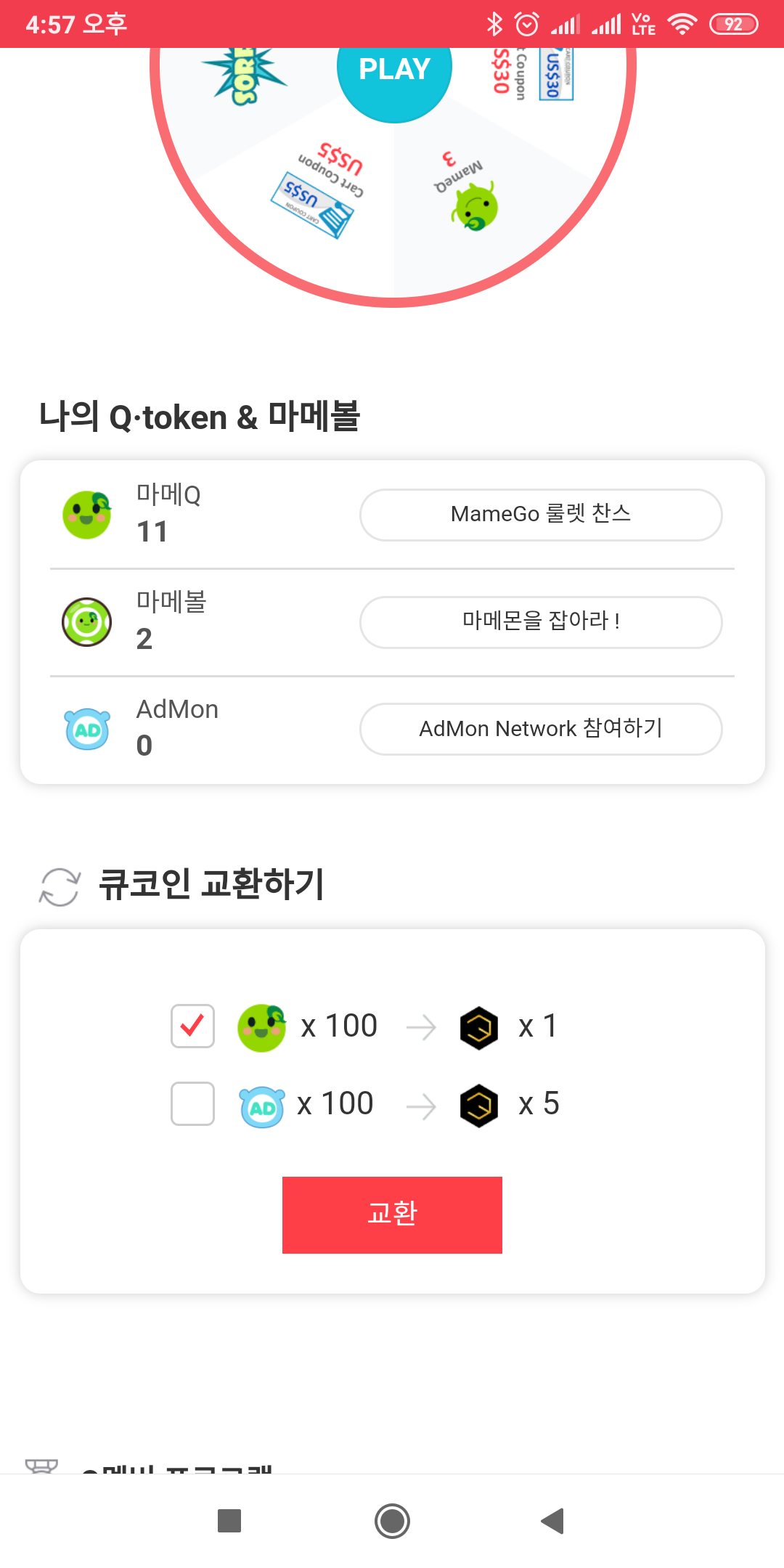Tap the Android home navigation button
The height and width of the screenshot is (1568, 784).
point(392,1521)
